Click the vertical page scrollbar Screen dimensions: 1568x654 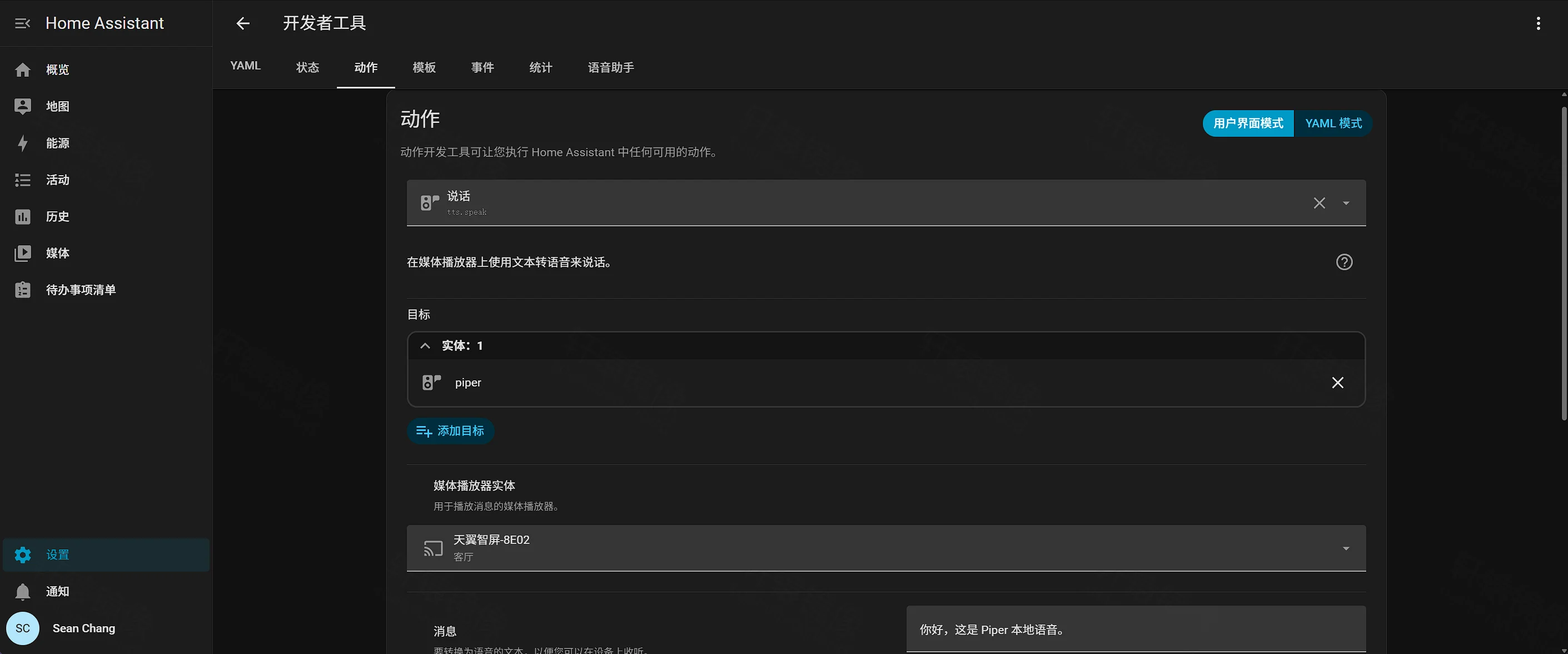pyautogui.click(x=1564, y=263)
